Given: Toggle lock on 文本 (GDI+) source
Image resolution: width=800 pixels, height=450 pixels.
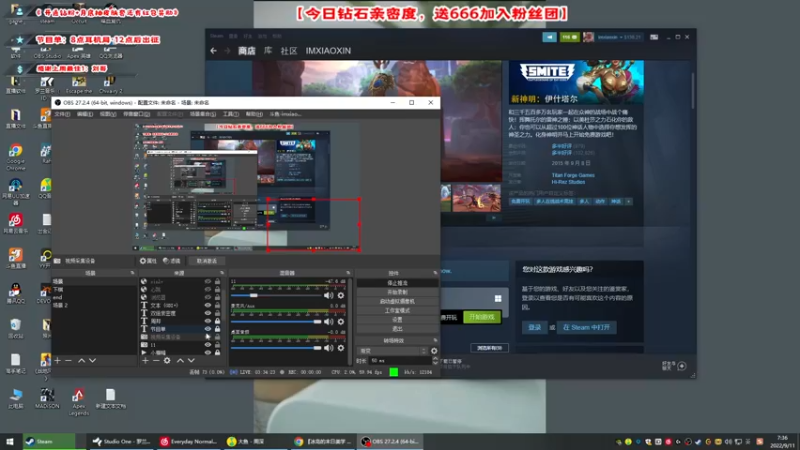Looking at the screenshot, I should [x=218, y=305].
